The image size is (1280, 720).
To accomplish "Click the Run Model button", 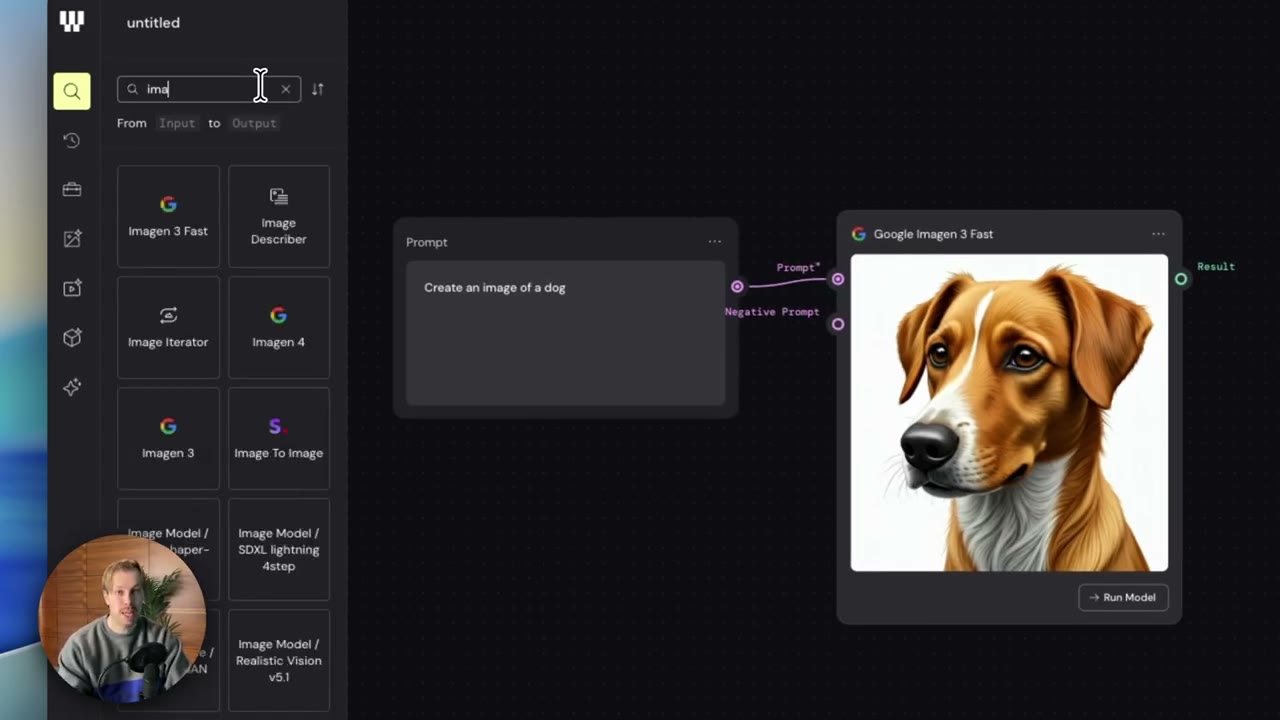I will 1123,597.
